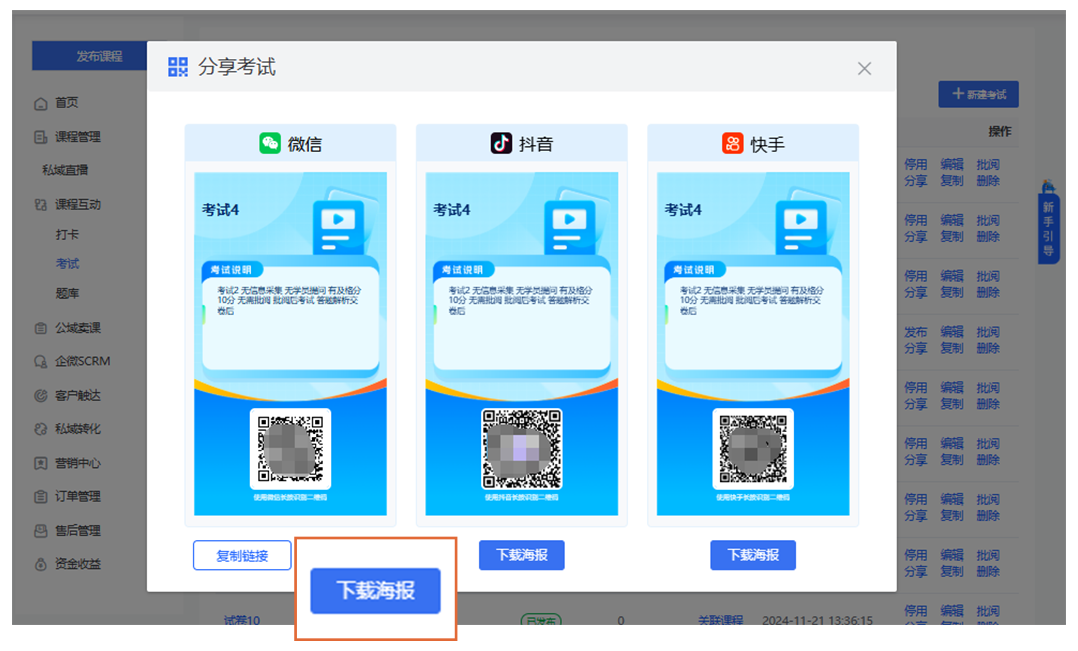
Task: Click the 快手 Kuaishou icon in the share header
Action: [733, 144]
